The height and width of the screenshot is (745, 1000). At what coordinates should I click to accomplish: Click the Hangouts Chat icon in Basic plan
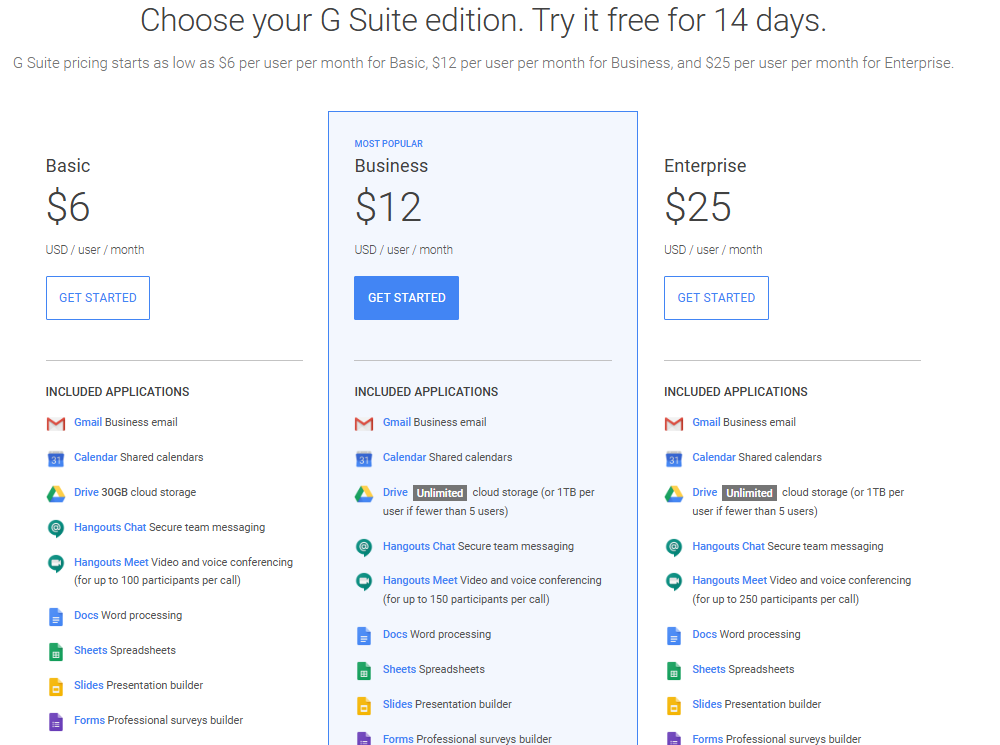[56, 528]
